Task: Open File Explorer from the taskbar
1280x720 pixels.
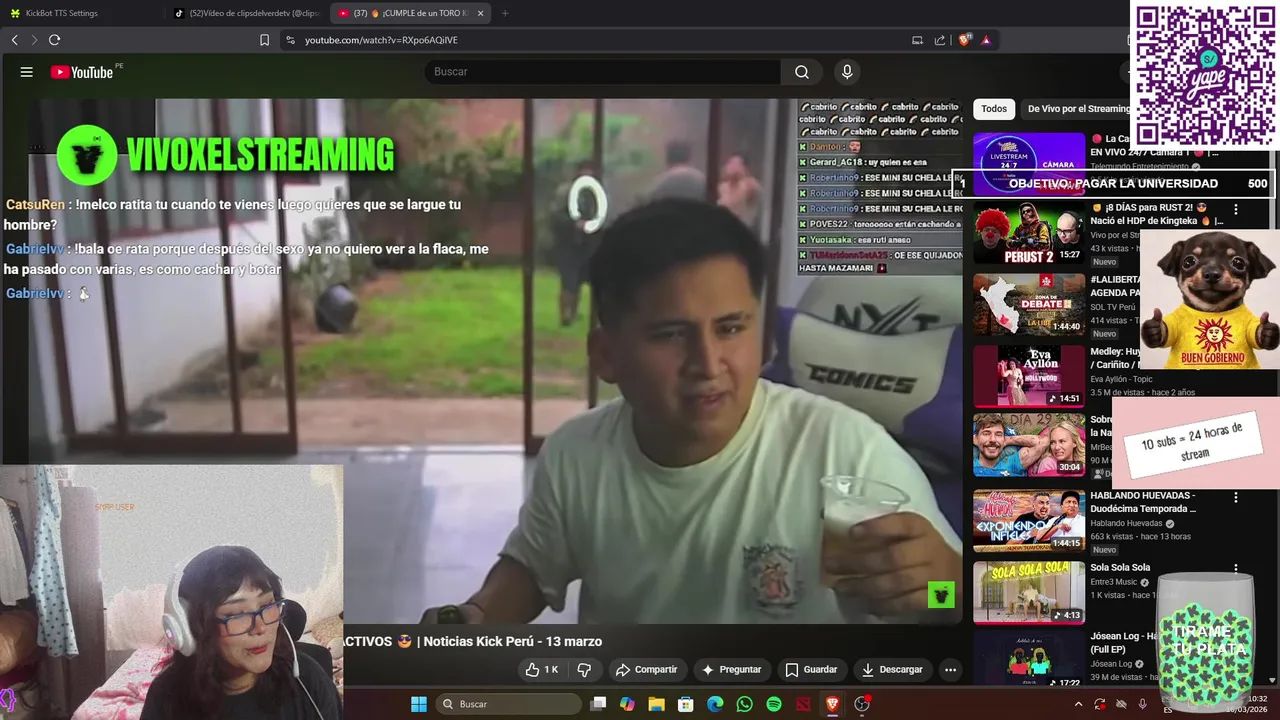Action: click(656, 704)
